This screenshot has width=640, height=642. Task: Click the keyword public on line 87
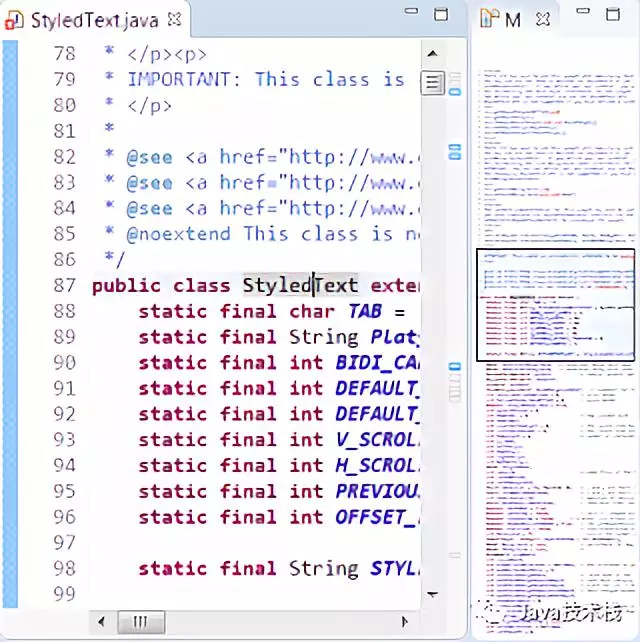(x=126, y=286)
